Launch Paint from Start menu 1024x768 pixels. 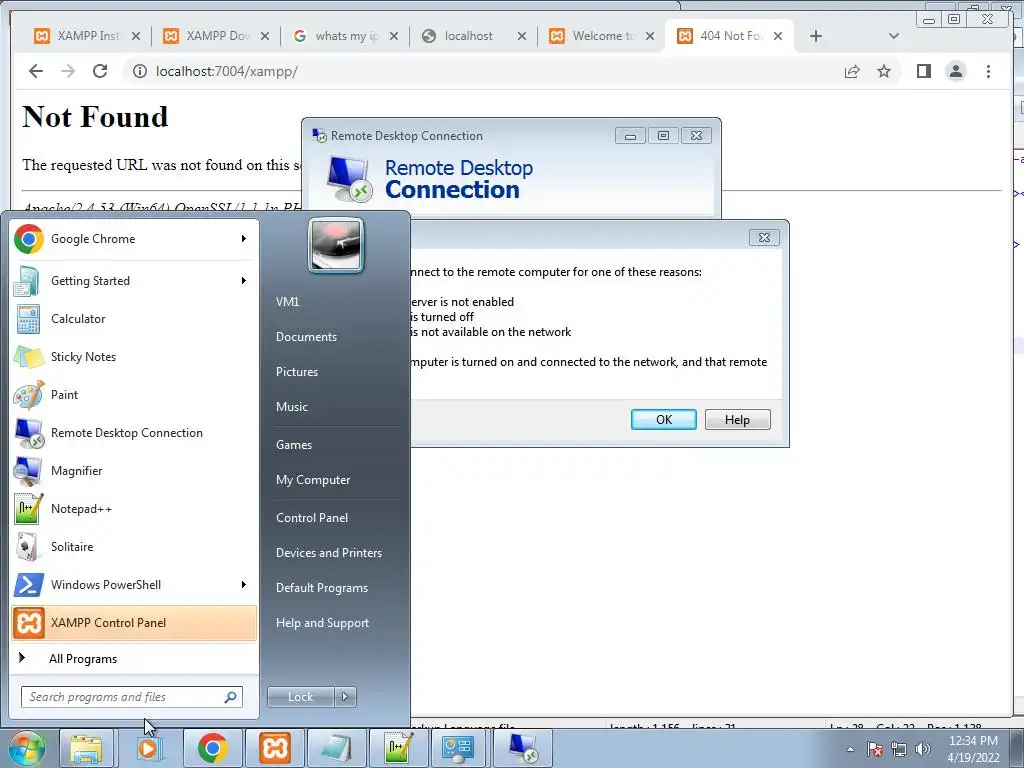pyautogui.click(x=134, y=394)
